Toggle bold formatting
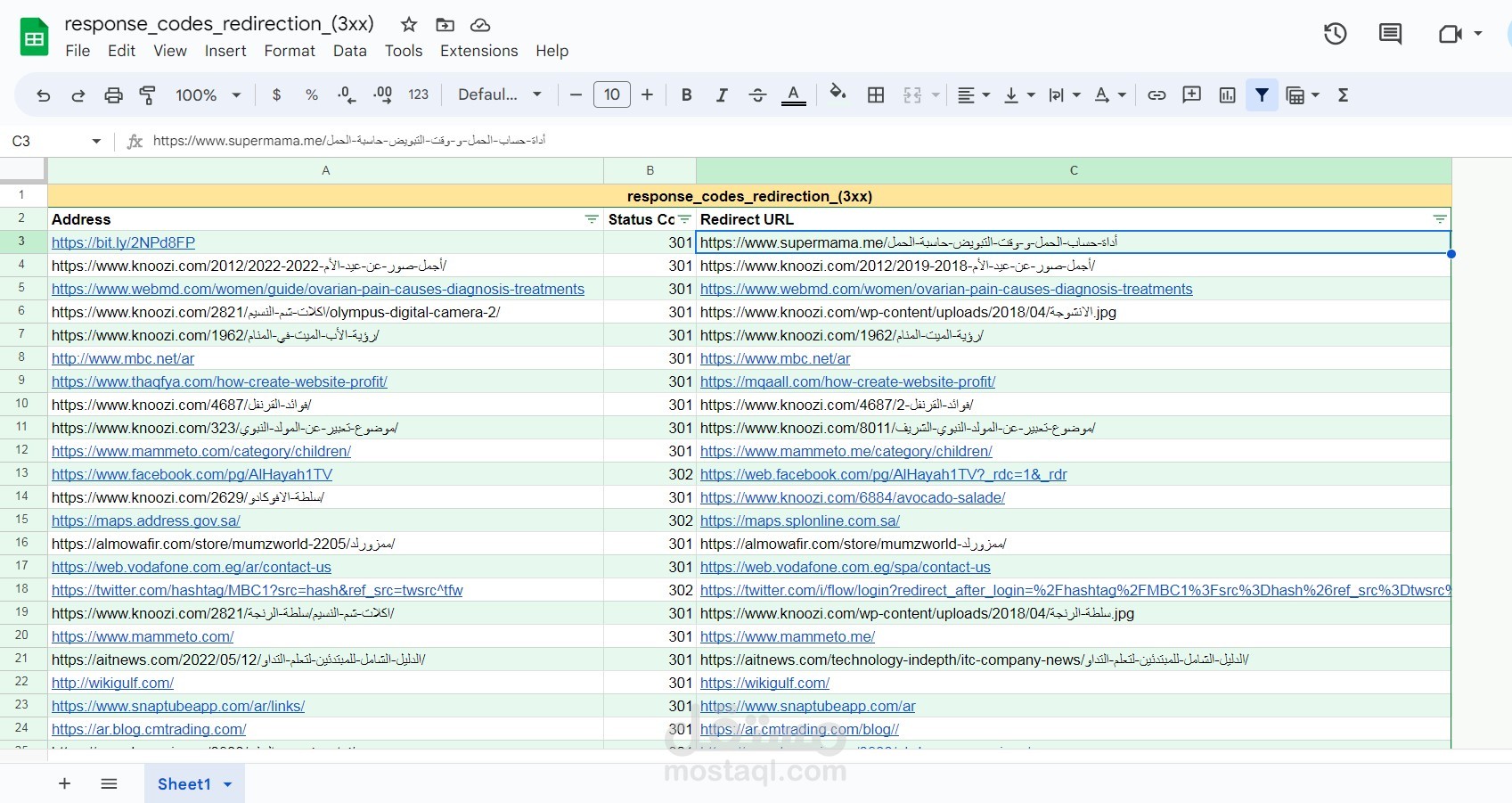Viewport: 1512px width, 803px height. click(x=686, y=95)
